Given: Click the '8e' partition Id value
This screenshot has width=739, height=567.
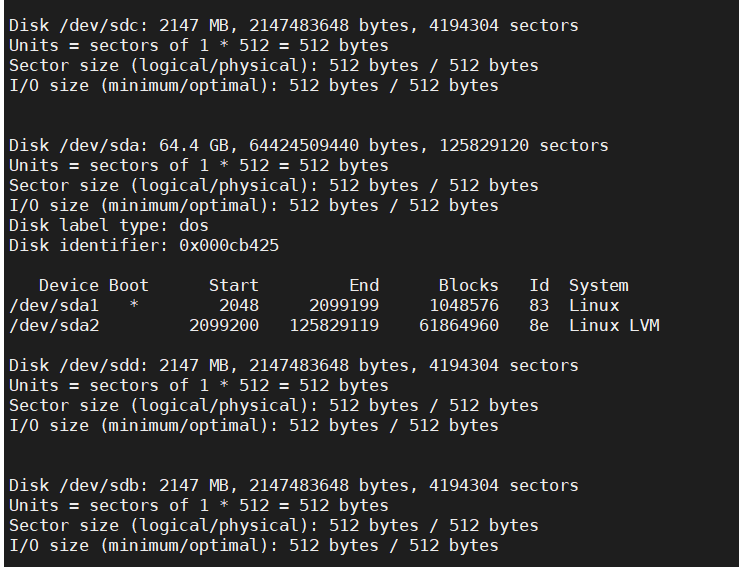Looking at the screenshot, I should 539,325.
